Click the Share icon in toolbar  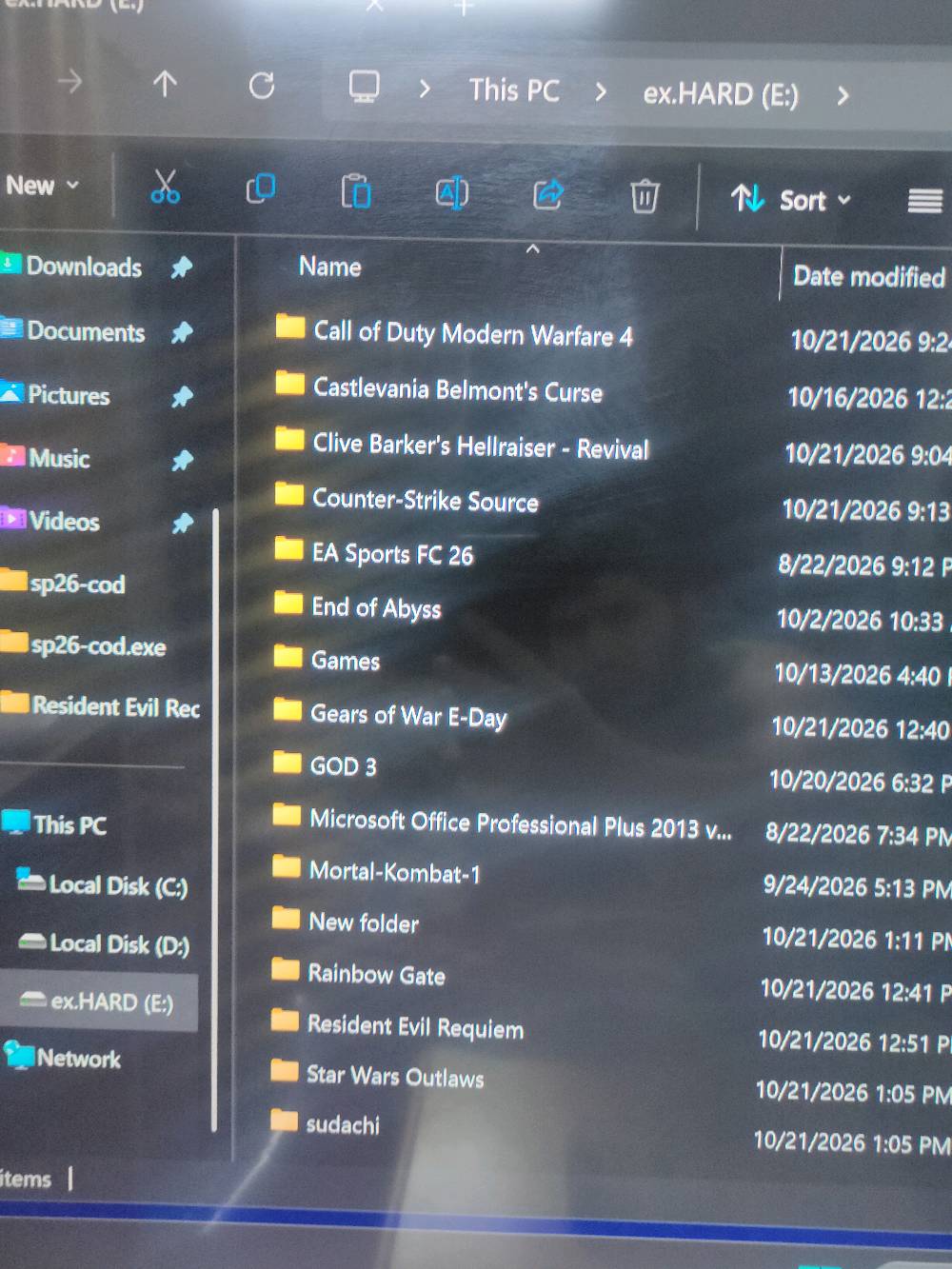coord(548,194)
